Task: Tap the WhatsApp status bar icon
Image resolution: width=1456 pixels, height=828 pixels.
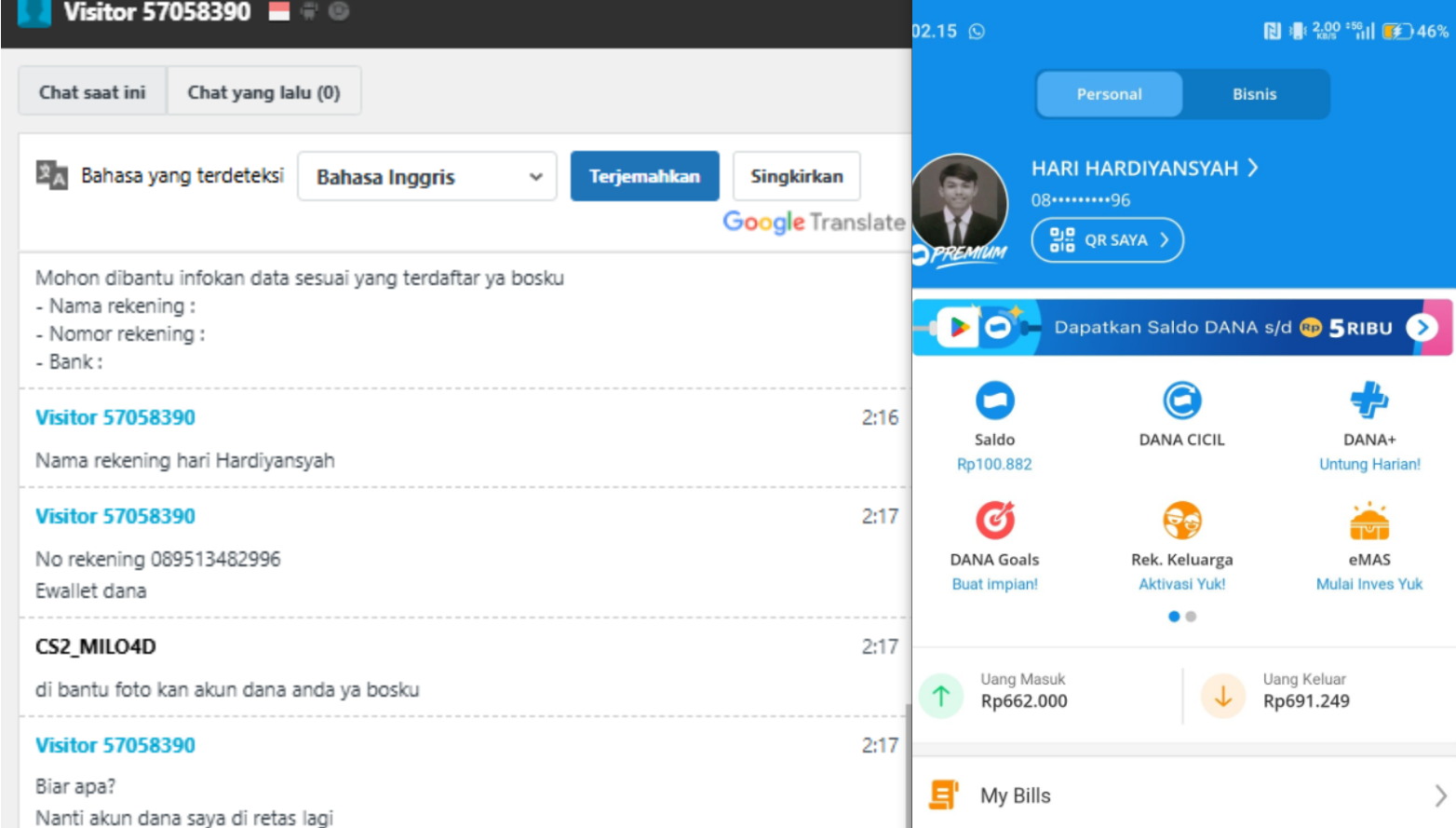Action: click(977, 32)
